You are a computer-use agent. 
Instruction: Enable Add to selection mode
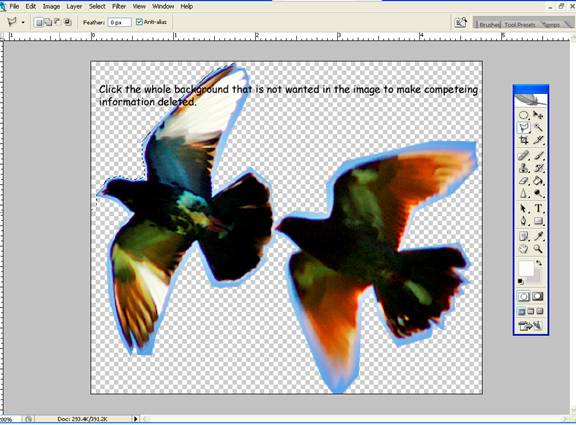[x=48, y=22]
